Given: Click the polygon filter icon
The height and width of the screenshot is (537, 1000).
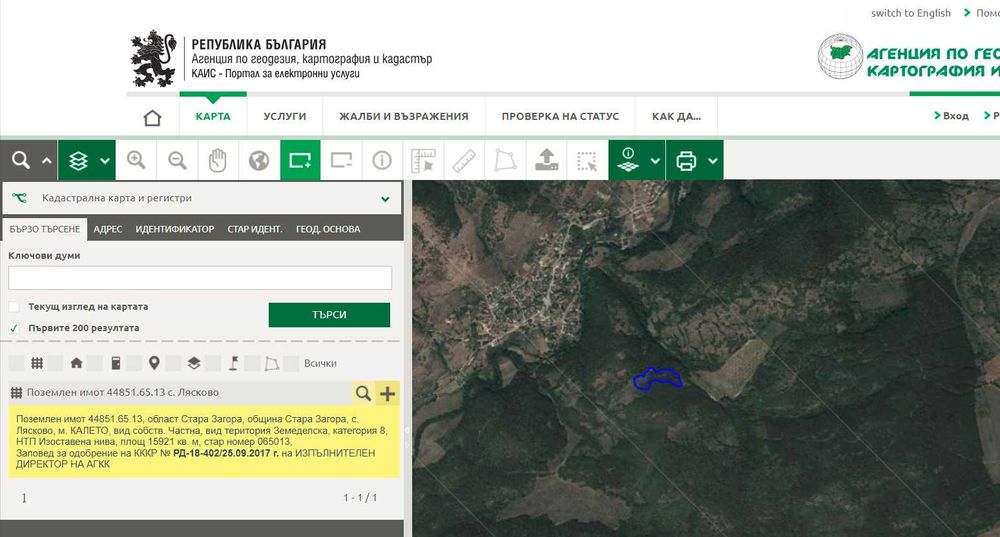Looking at the screenshot, I should click(272, 364).
